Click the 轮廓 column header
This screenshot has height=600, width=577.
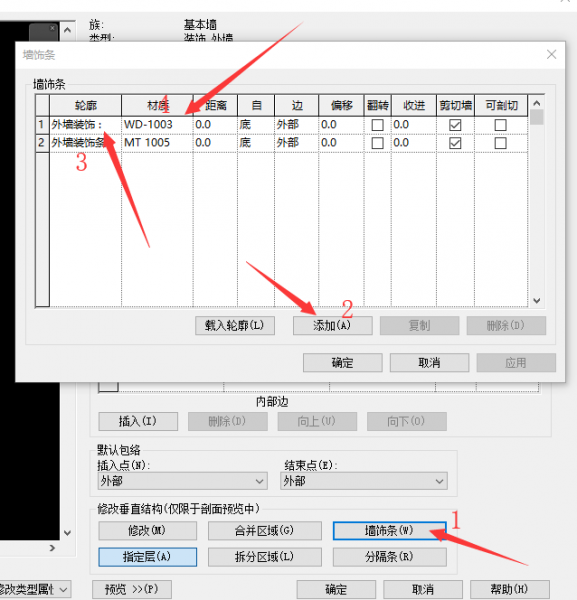point(85,105)
